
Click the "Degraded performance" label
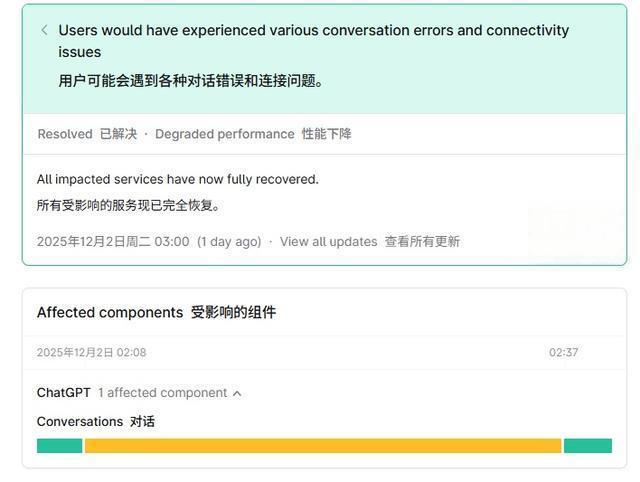coord(224,134)
